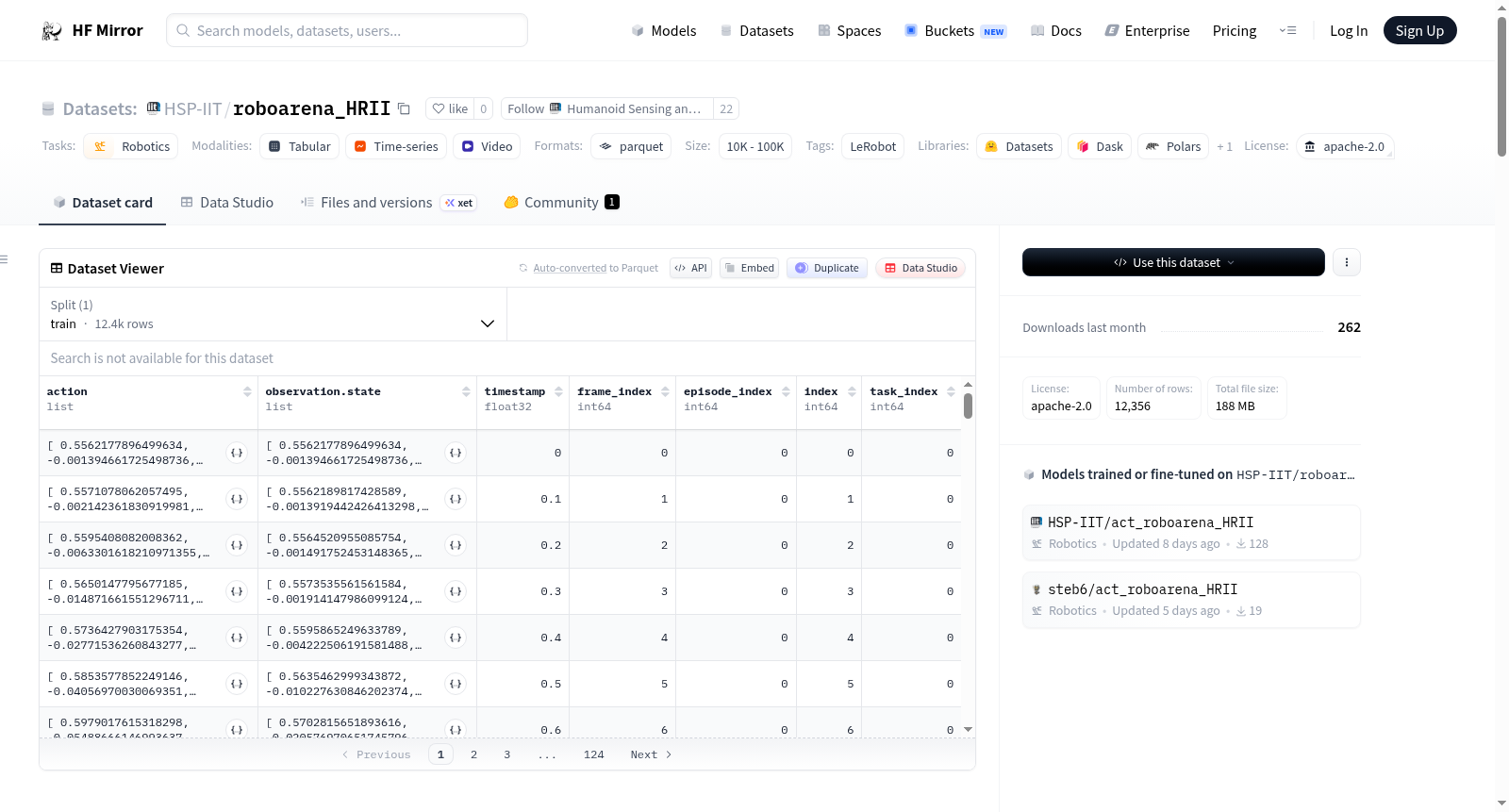Click the parquet format tag

[x=631, y=146]
